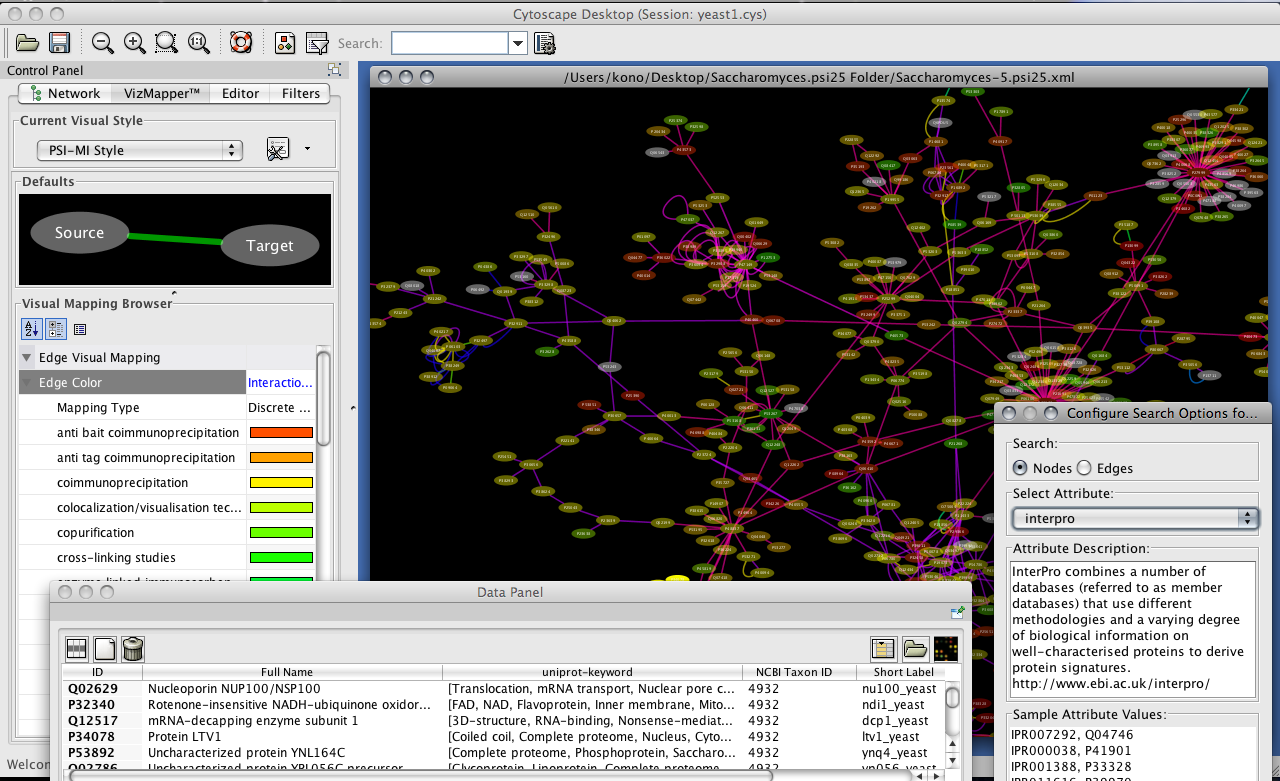Switch to the Network tab
This screenshot has width=1280, height=781.
tap(65, 93)
